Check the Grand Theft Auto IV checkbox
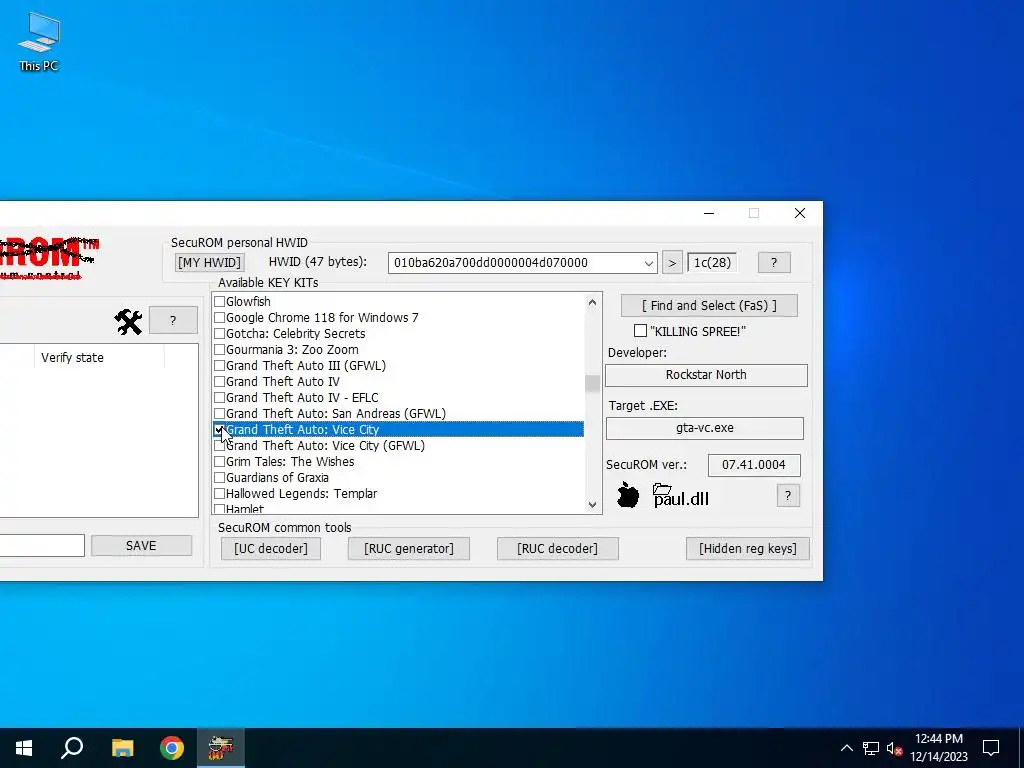Image resolution: width=1024 pixels, height=768 pixels. pos(219,381)
